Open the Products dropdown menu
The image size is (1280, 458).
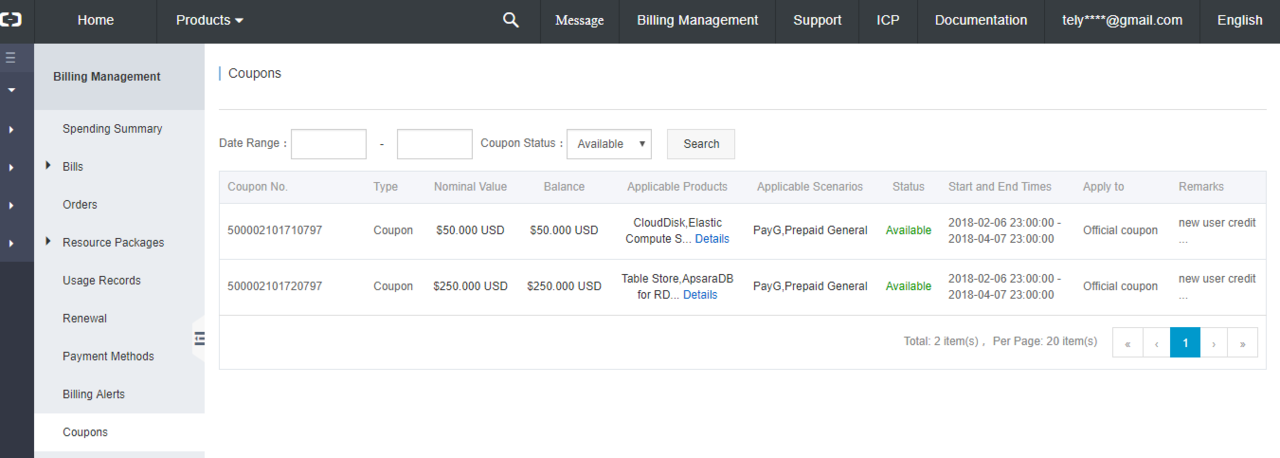coord(209,20)
